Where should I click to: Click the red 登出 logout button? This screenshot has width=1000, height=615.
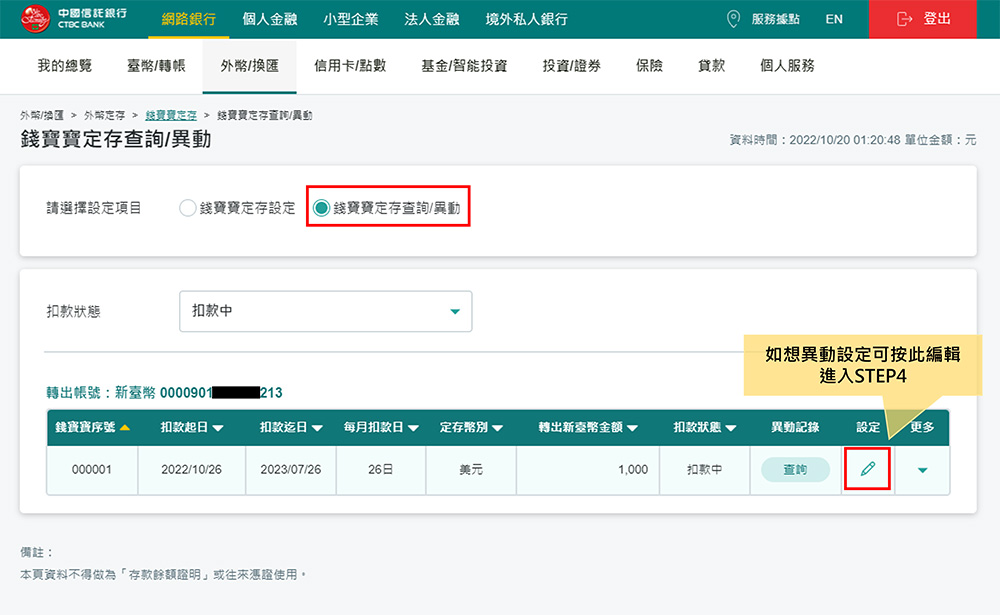(x=923, y=19)
